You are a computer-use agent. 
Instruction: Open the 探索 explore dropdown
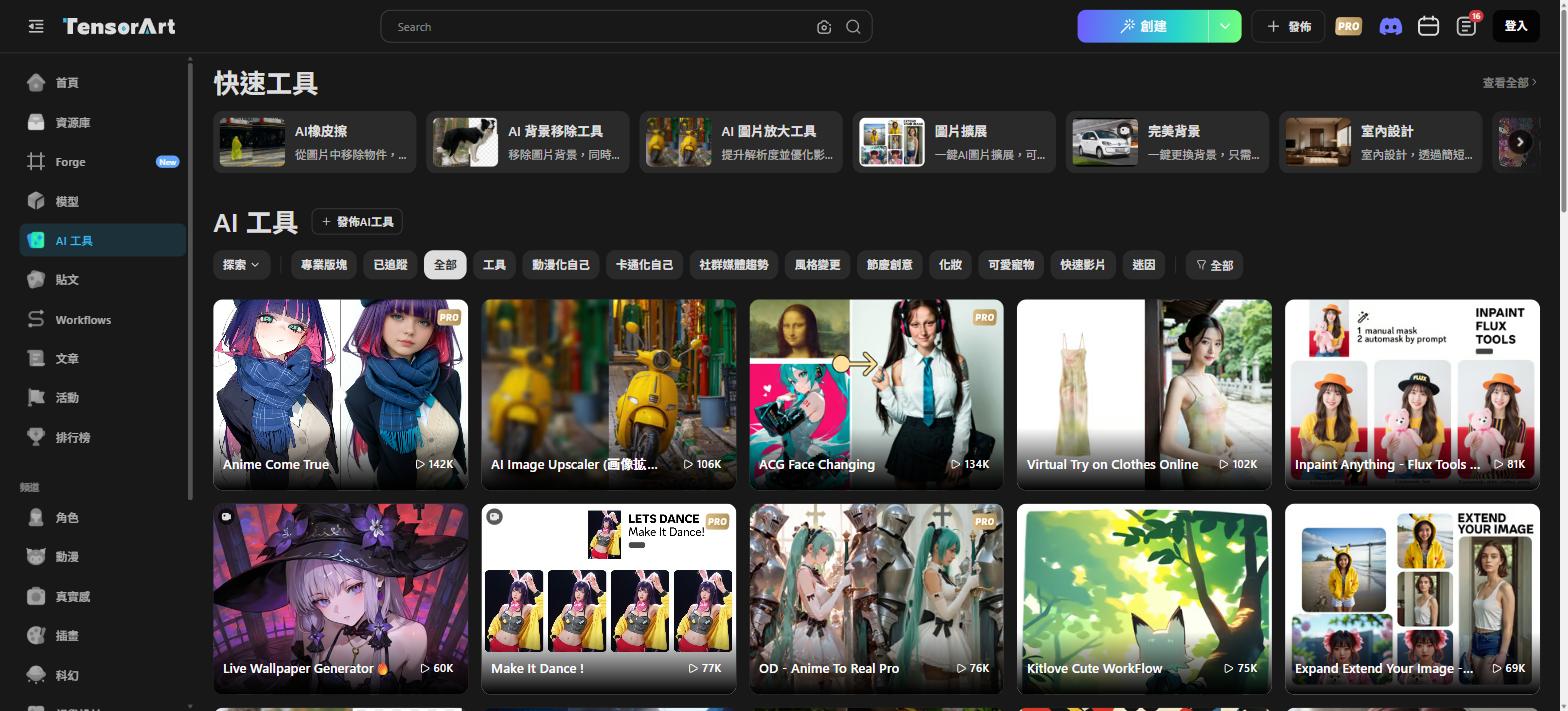pyautogui.click(x=241, y=265)
